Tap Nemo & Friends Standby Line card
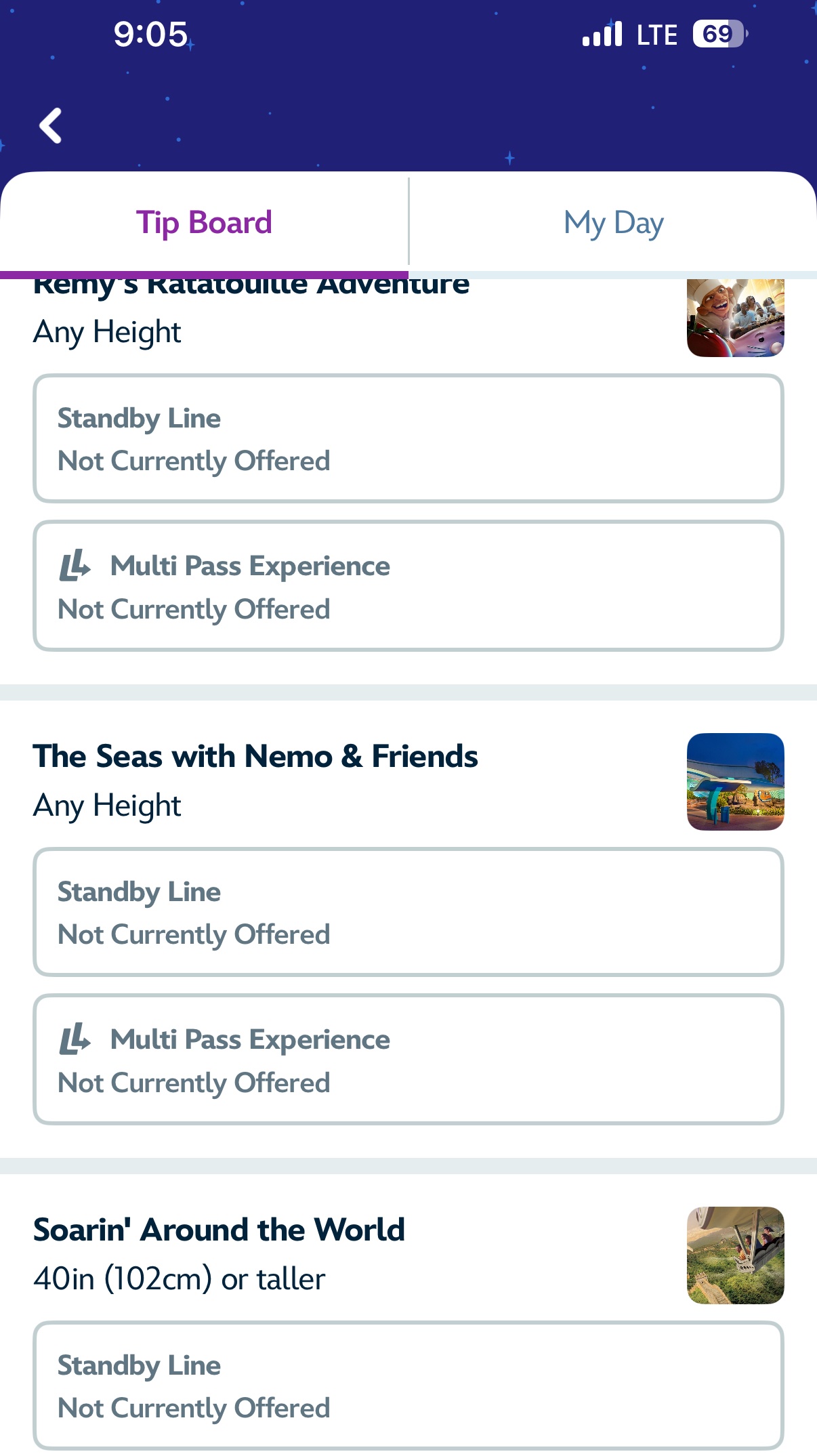 pyautogui.click(x=408, y=912)
